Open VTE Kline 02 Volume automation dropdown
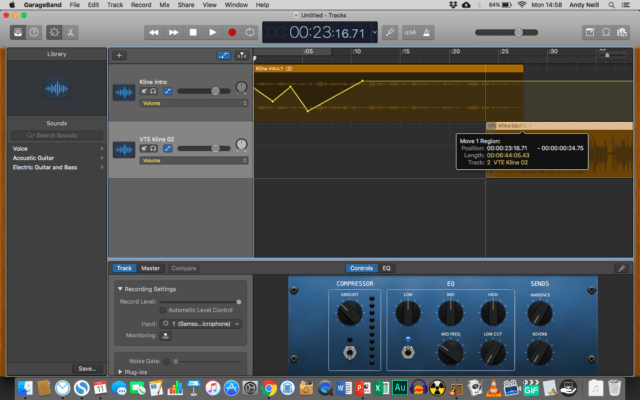The width and height of the screenshot is (640, 400). [x=193, y=161]
